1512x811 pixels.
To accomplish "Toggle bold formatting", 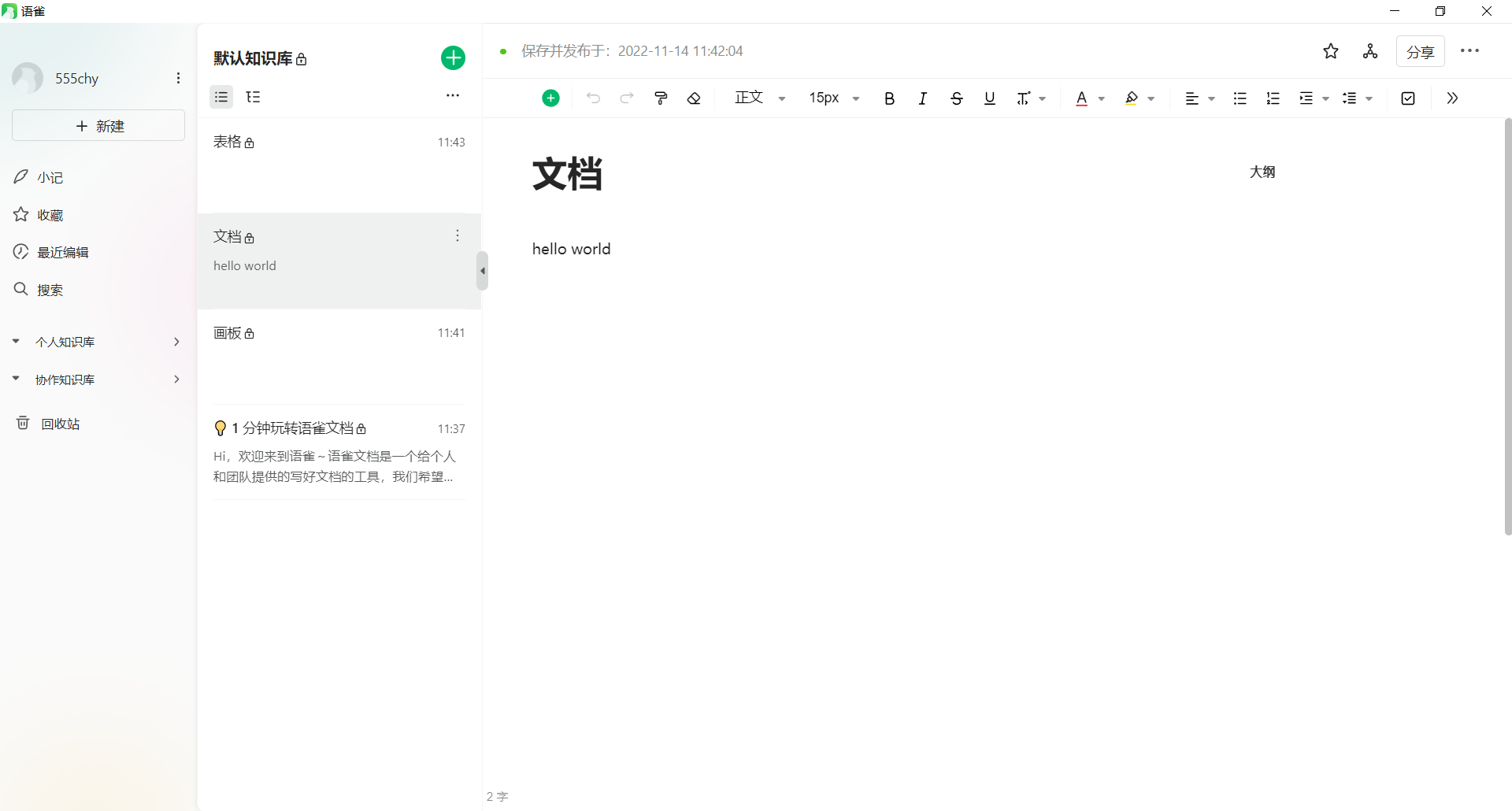I will click(x=889, y=98).
